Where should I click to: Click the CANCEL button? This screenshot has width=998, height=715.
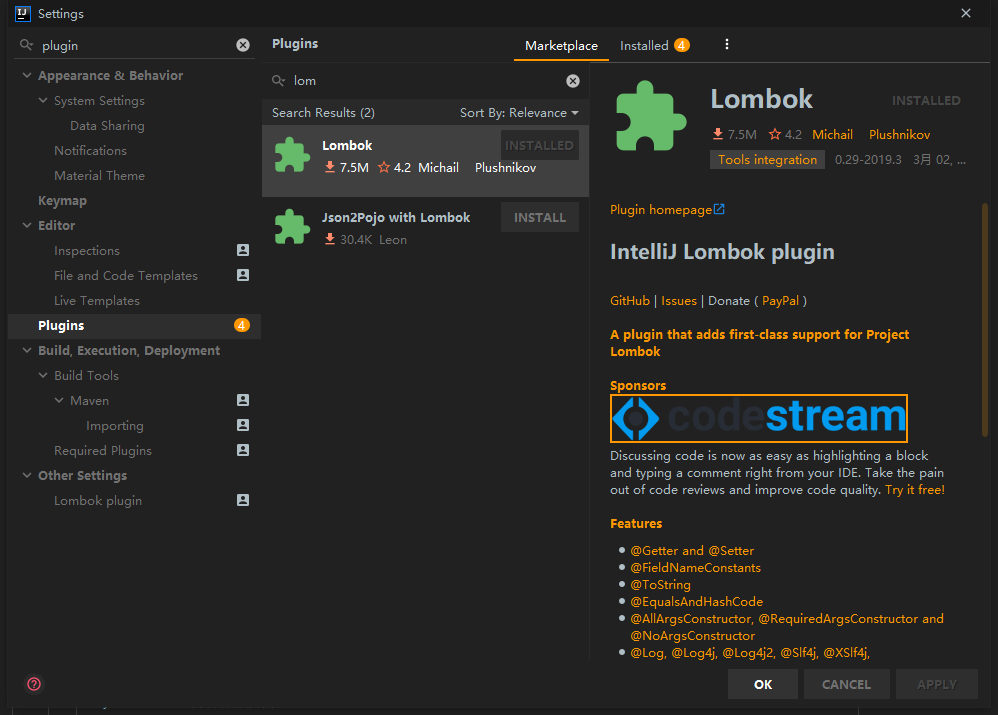846,684
